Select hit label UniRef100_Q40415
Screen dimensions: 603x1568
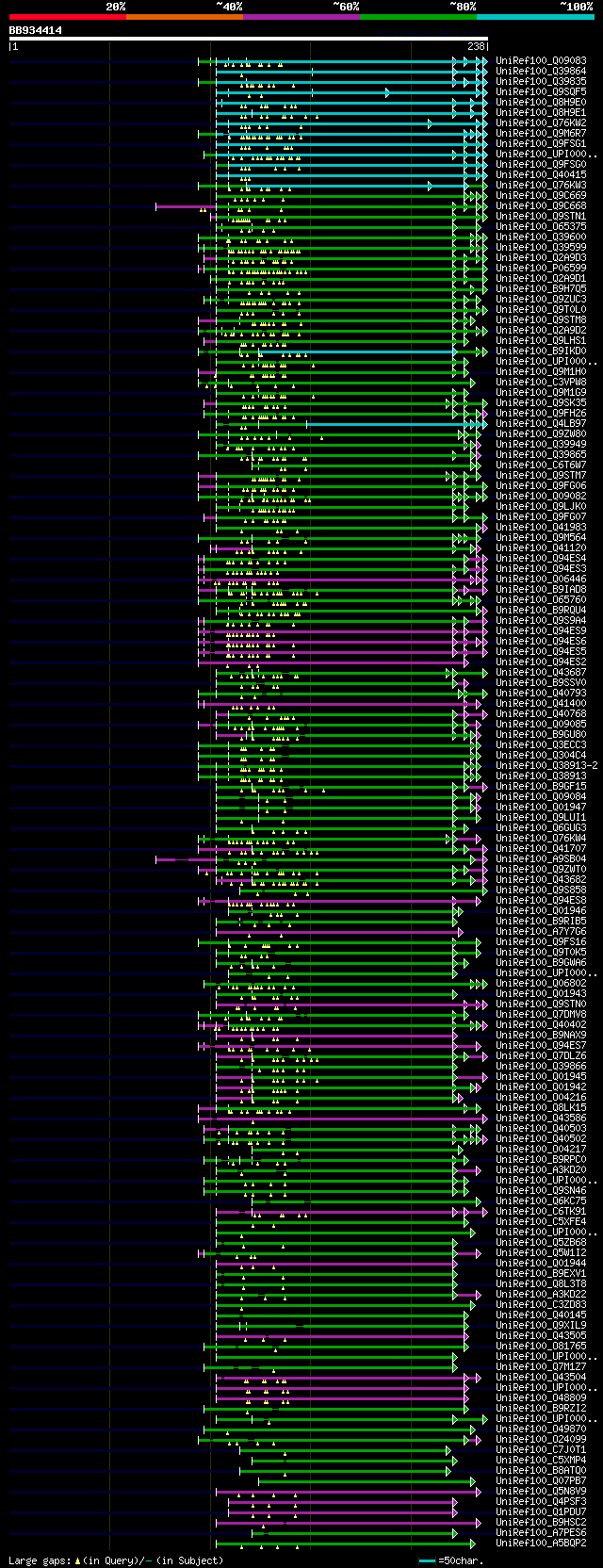click(x=541, y=174)
